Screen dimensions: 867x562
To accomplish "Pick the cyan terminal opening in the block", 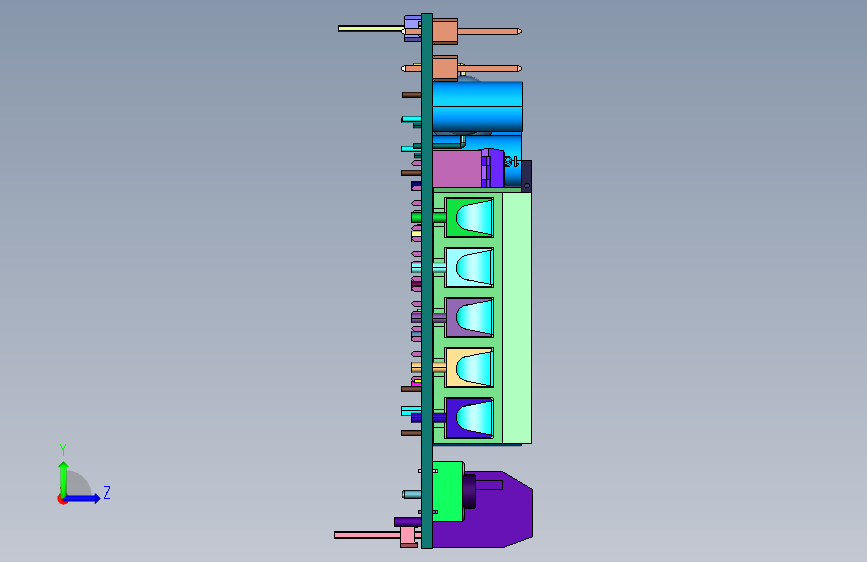I will coord(469,267).
